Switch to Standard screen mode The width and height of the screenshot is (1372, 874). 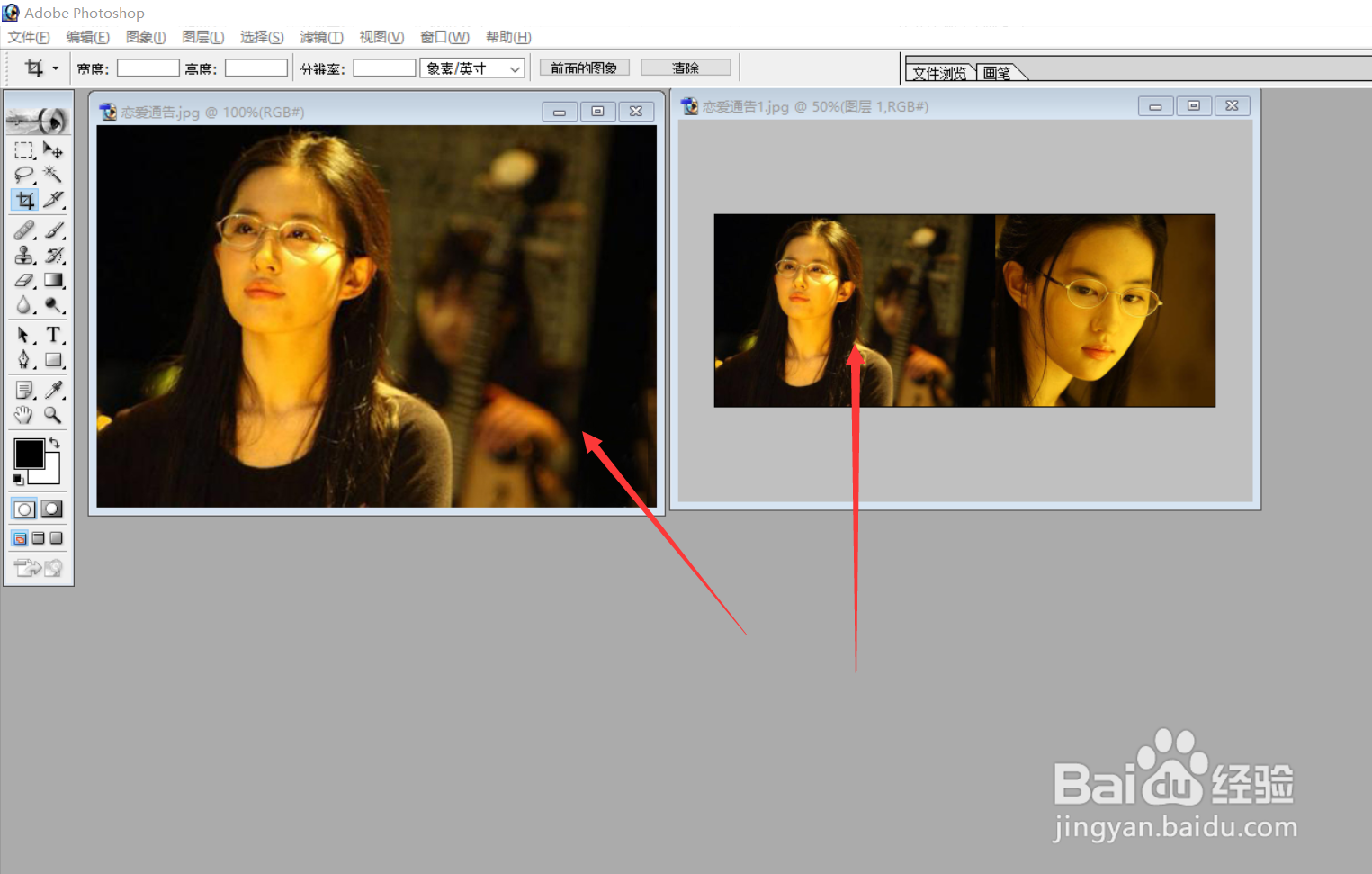20,538
